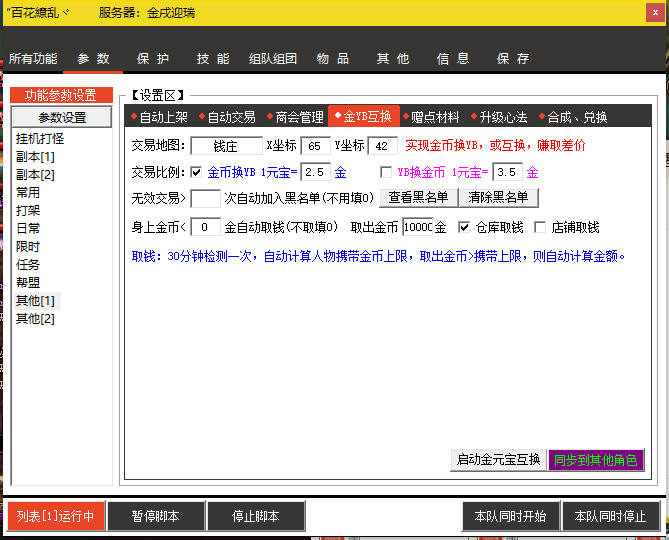Viewport: 669px width, 540px height.
Task: Uncheck the 金币换YB checkbox
Action: pos(196,172)
